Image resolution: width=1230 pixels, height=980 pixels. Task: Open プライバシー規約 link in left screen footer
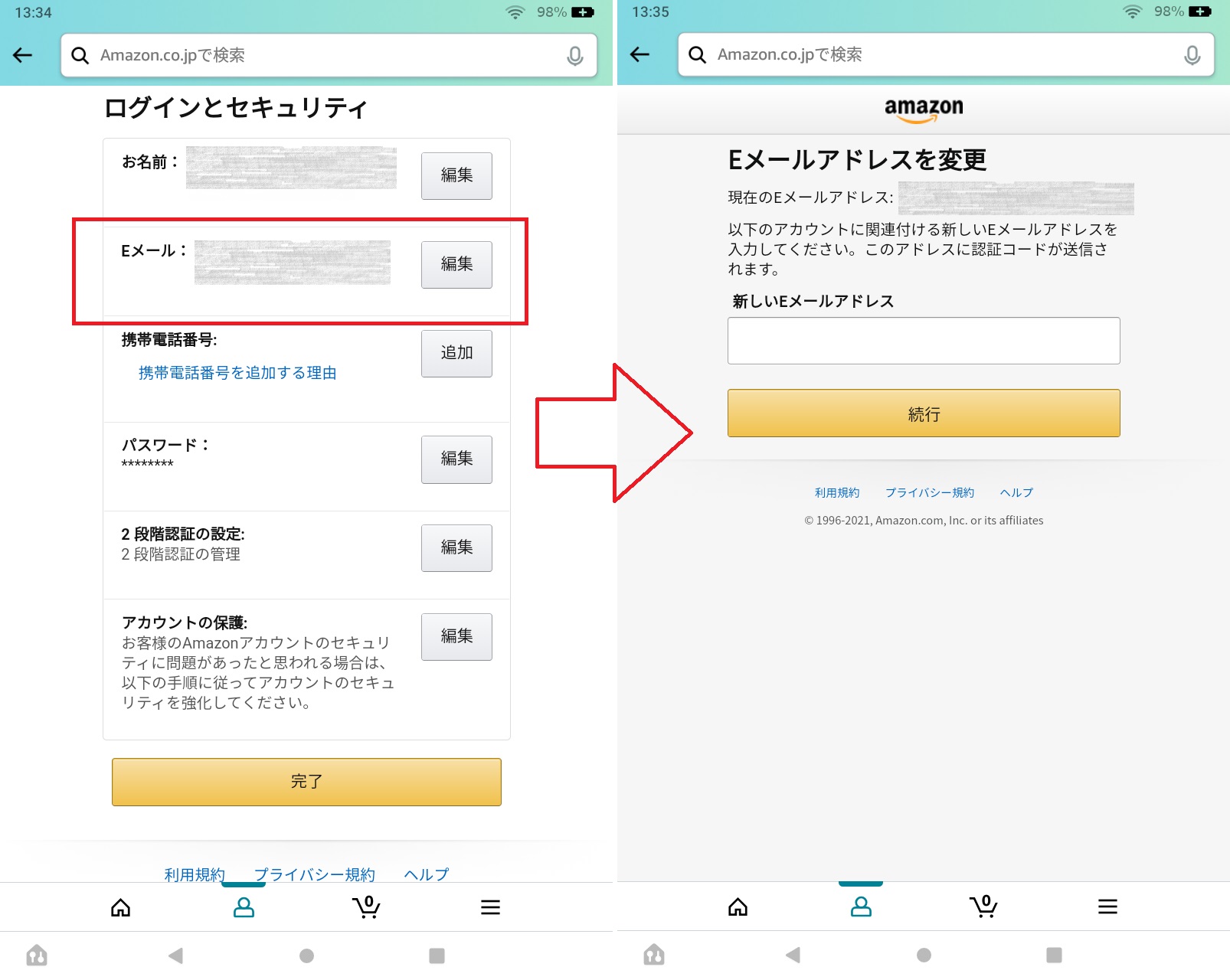pos(314,874)
